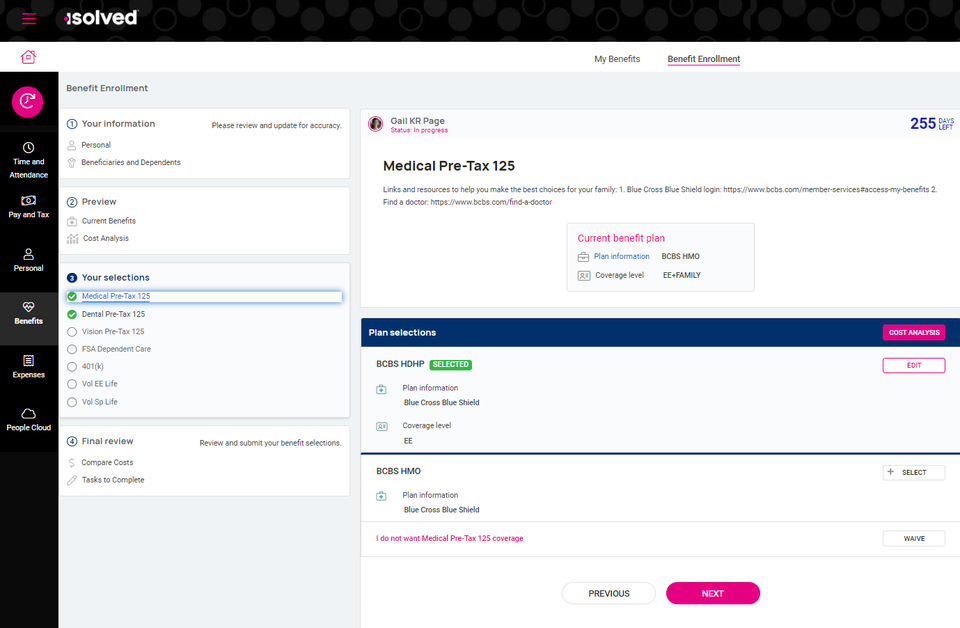The height and width of the screenshot is (628, 960).
Task: Open the hamburger menu icon
Action: [x=29, y=18]
